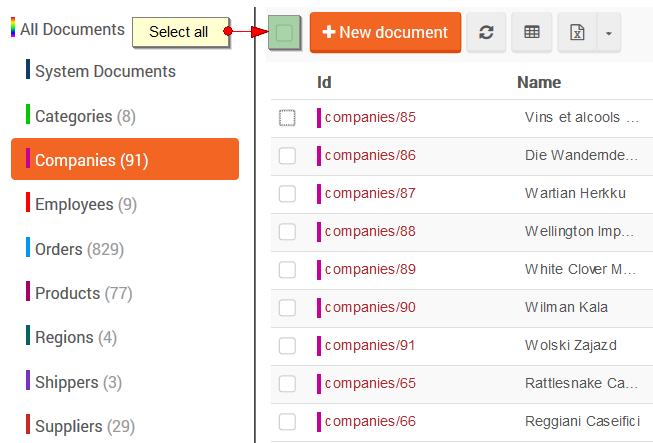Image resolution: width=653 pixels, height=443 pixels.
Task: Select the Suppliers (29) collection
Action: tap(80, 426)
